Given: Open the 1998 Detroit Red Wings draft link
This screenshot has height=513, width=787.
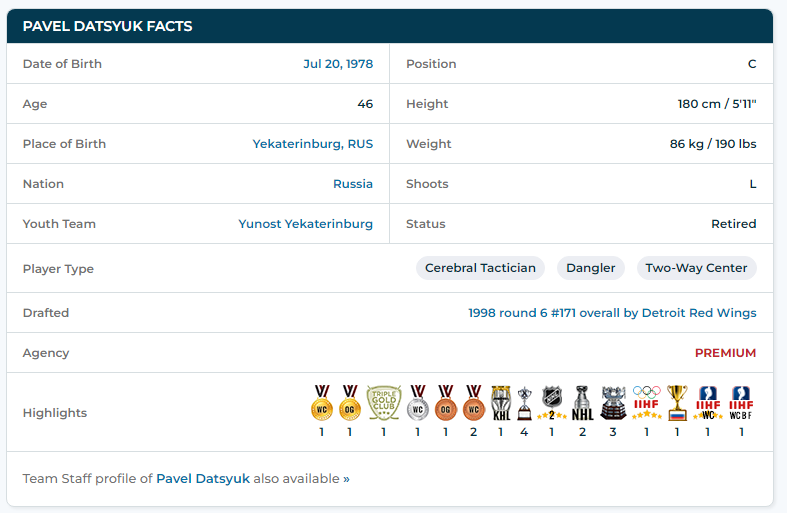Looking at the screenshot, I should tap(612, 313).
